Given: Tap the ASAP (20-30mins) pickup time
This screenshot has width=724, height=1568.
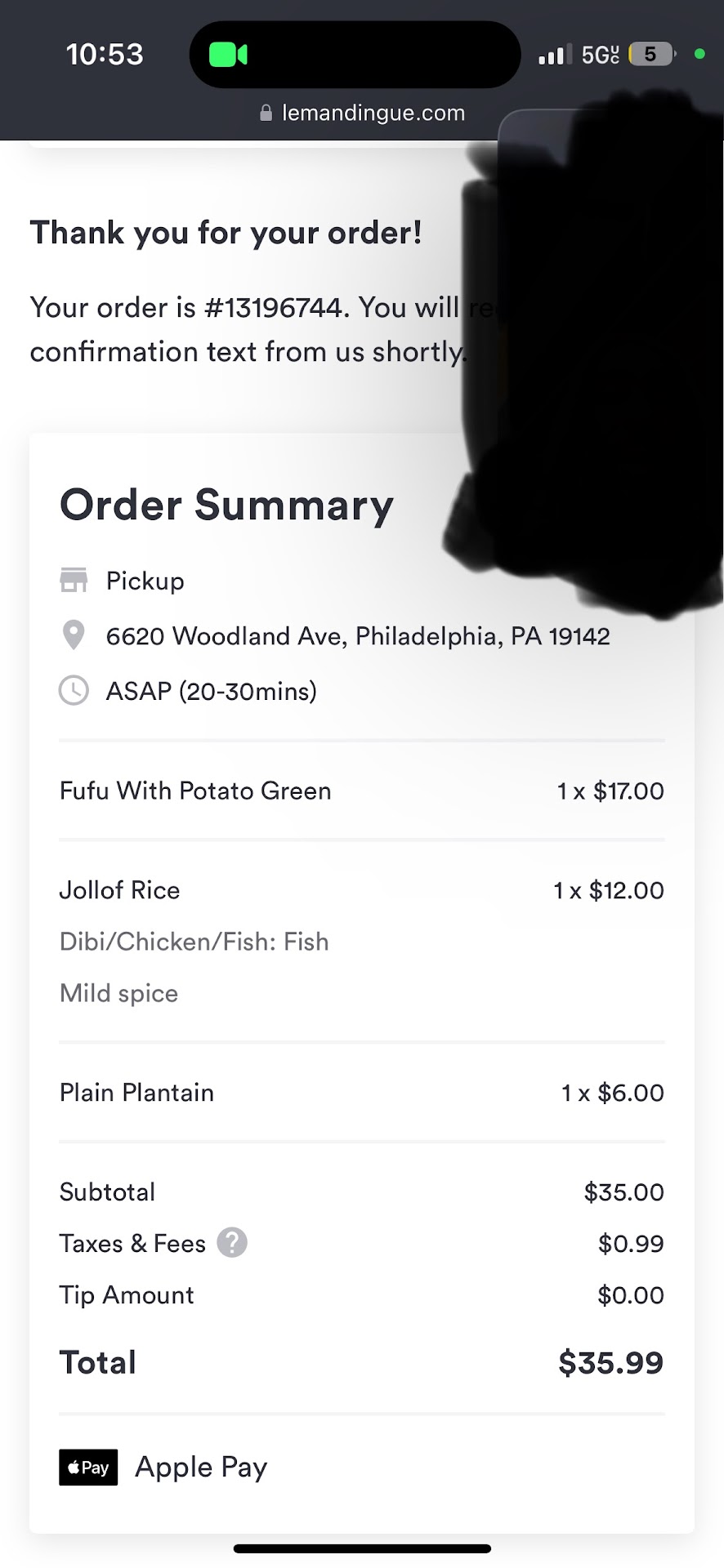Looking at the screenshot, I should tap(212, 692).
